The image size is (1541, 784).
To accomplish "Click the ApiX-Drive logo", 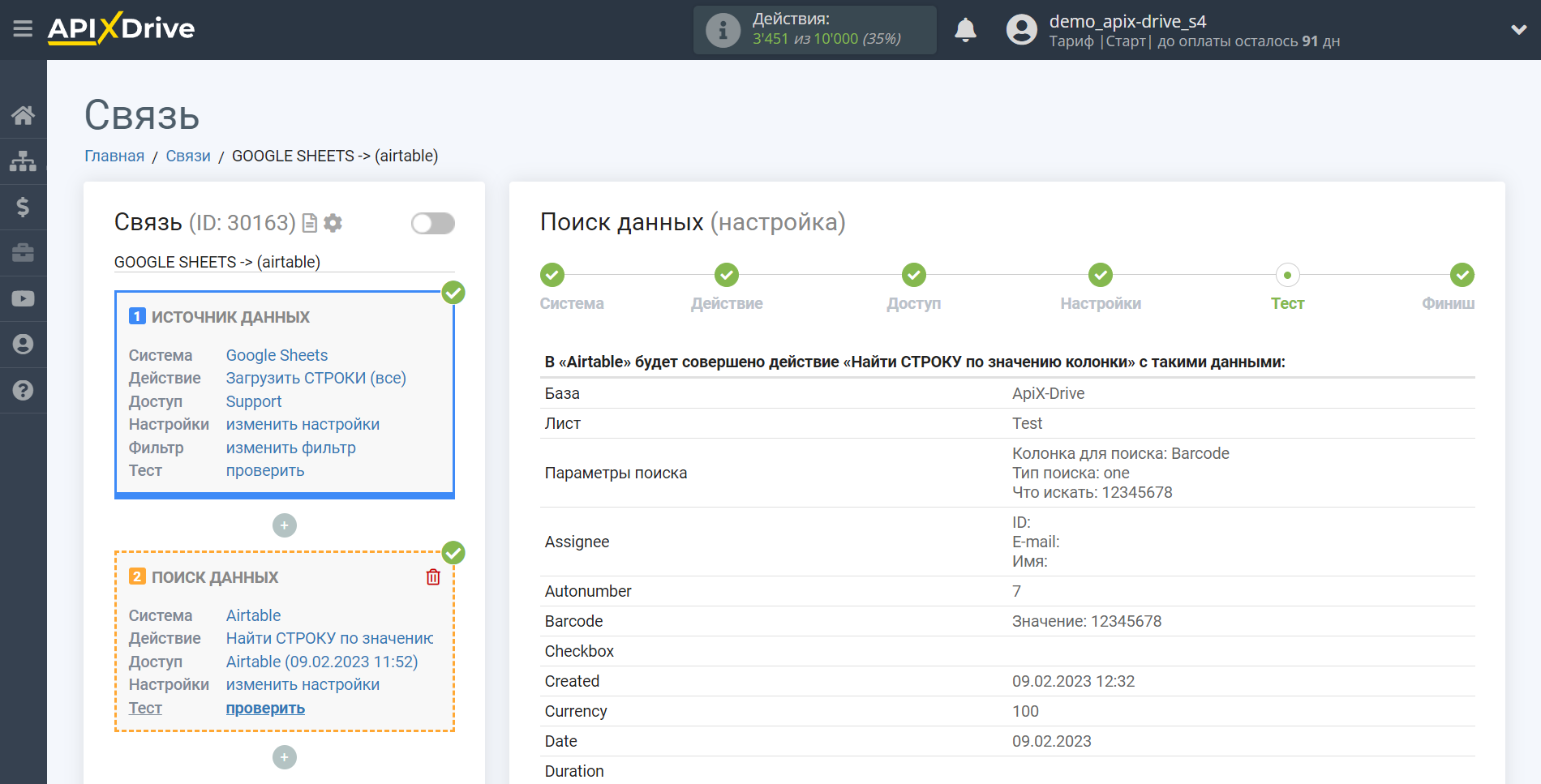I will tap(121, 28).
